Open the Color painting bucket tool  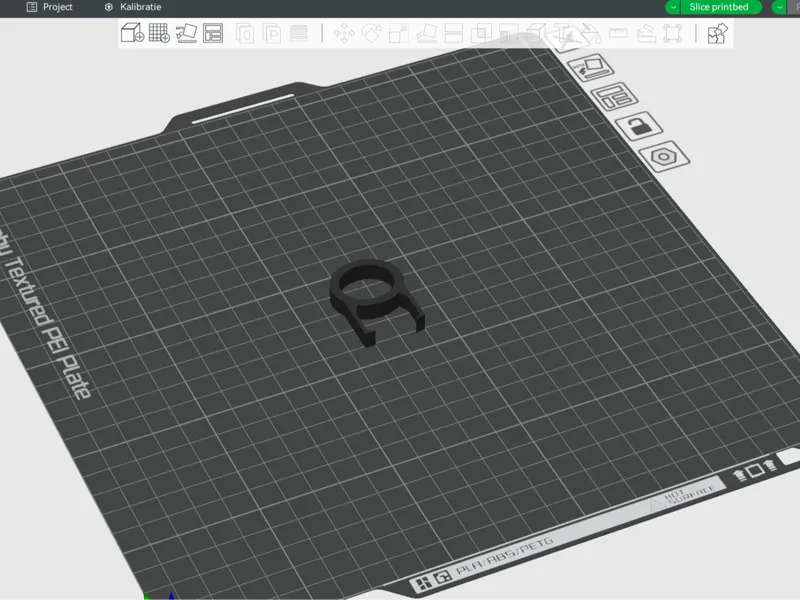point(591,34)
